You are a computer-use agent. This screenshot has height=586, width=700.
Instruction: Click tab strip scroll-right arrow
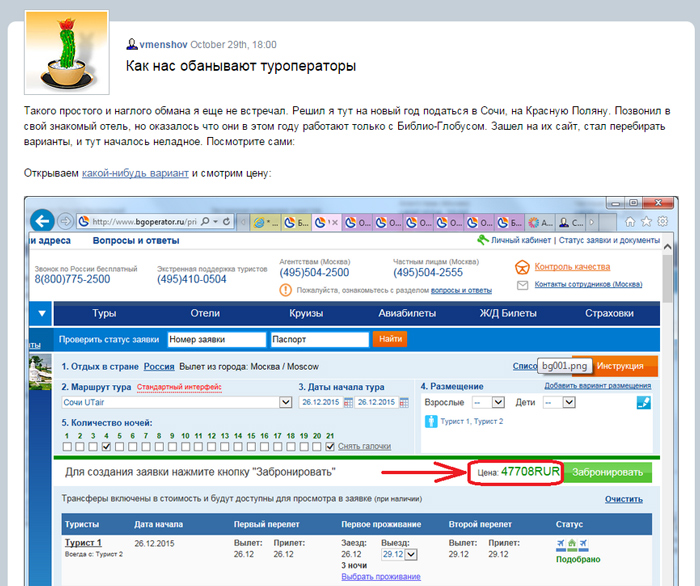coord(592,222)
